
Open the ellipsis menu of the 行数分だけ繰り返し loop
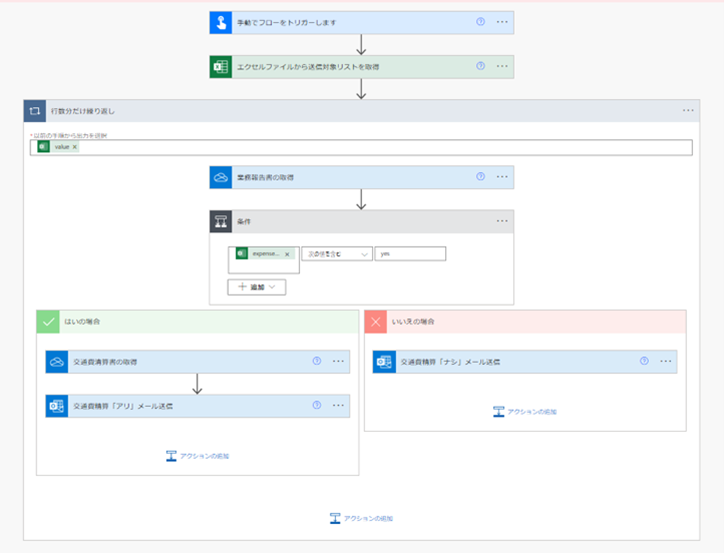coord(687,111)
